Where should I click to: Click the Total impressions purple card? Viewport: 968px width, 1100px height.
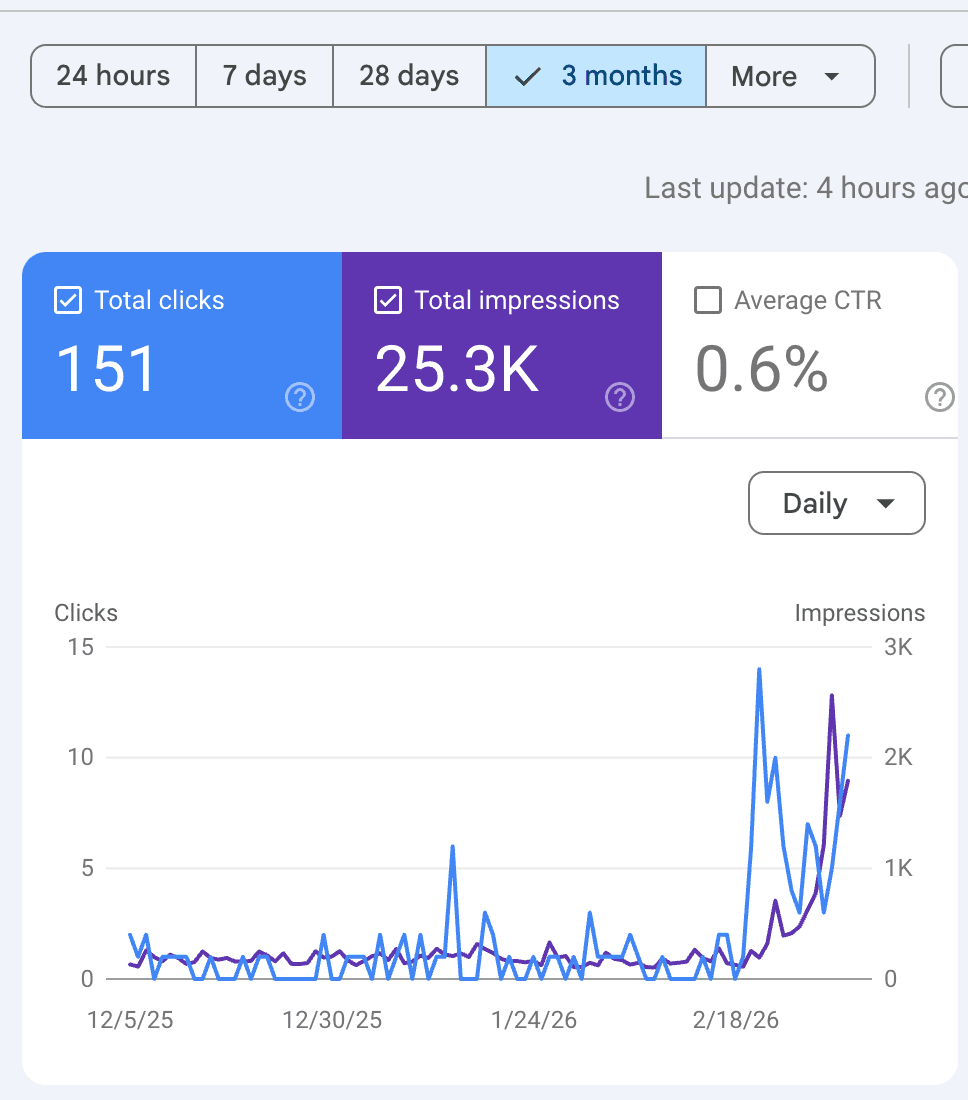pos(501,345)
